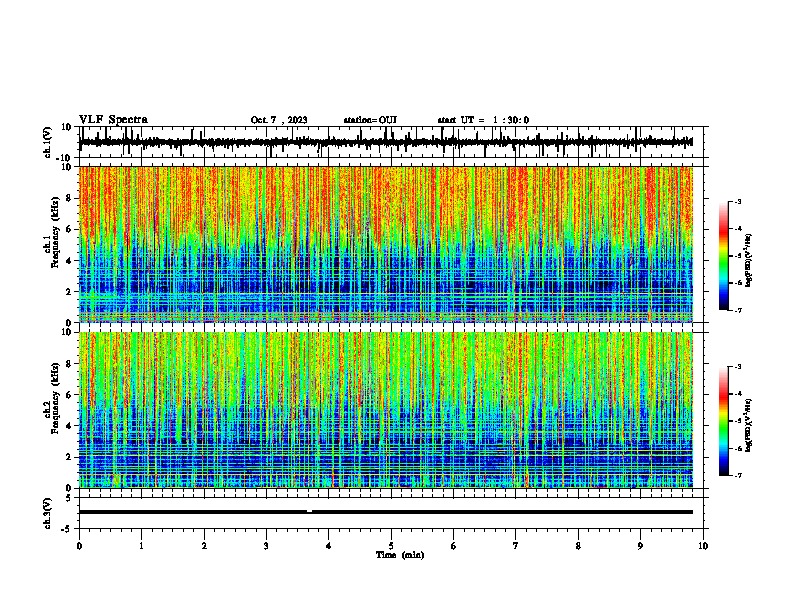The height and width of the screenshot is (612, 792).
Task: Click time-axis tick label "5"
Action: [391, 546]
